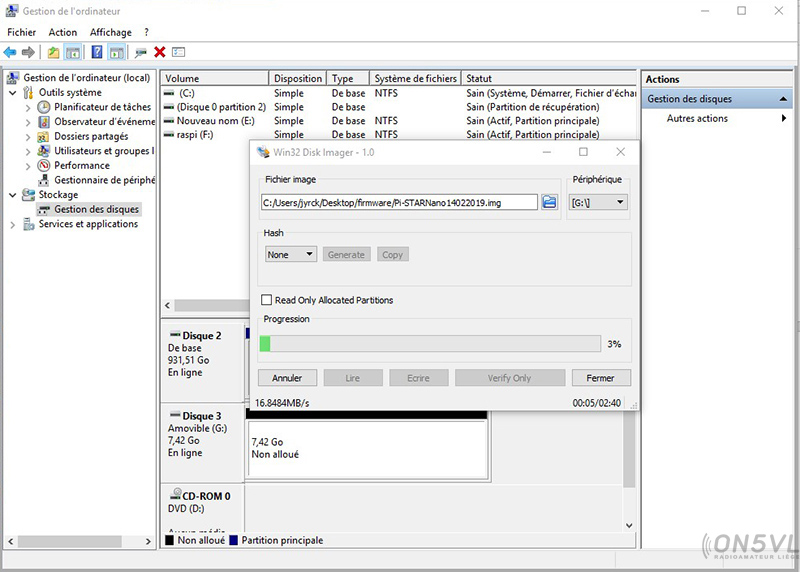Click the Verify Only button
Image resolution: width=800 pixels, height=572 pixels.
[x=510, y=378]
